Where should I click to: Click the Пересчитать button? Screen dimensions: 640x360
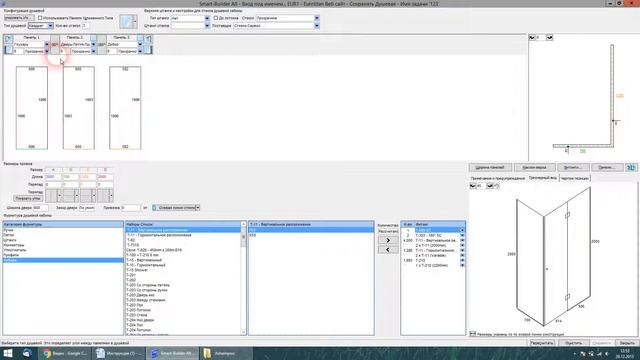click(x=542, y=343)
